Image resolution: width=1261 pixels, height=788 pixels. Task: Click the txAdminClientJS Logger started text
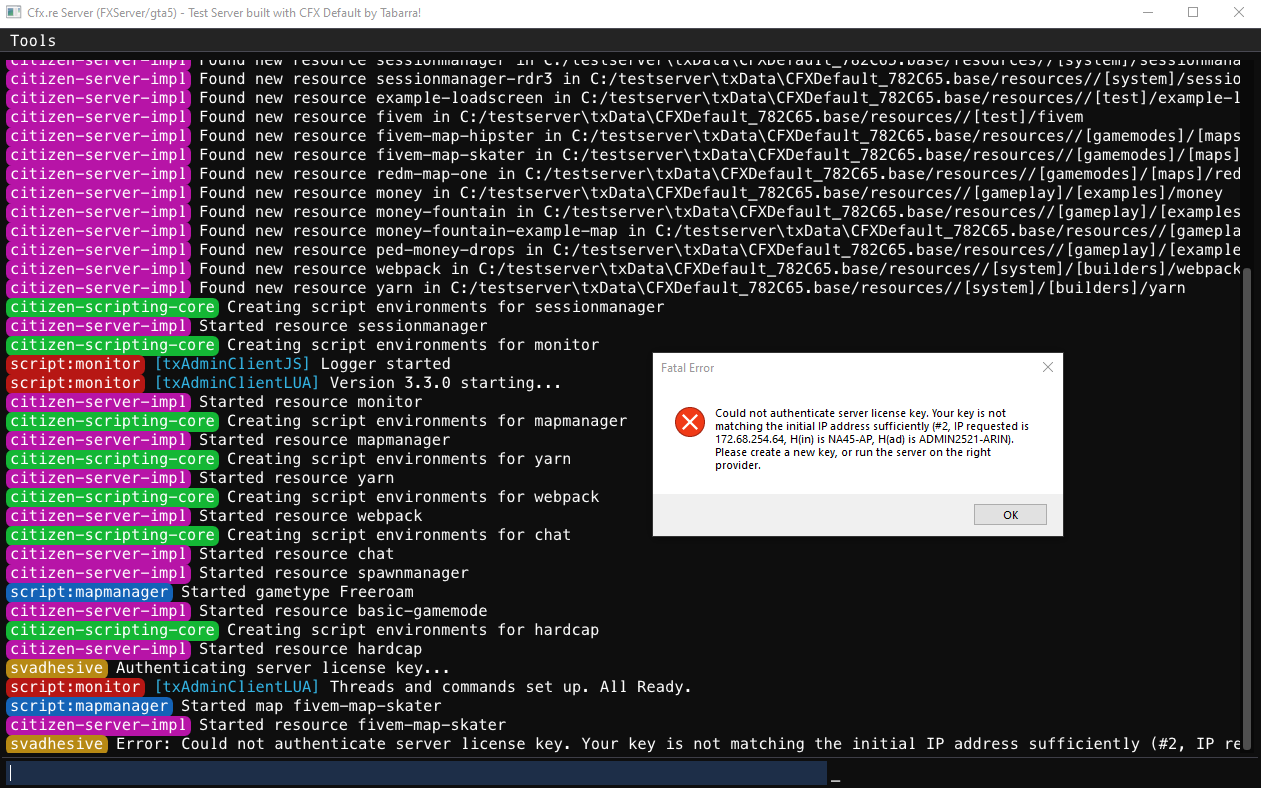tap(302, 364)
